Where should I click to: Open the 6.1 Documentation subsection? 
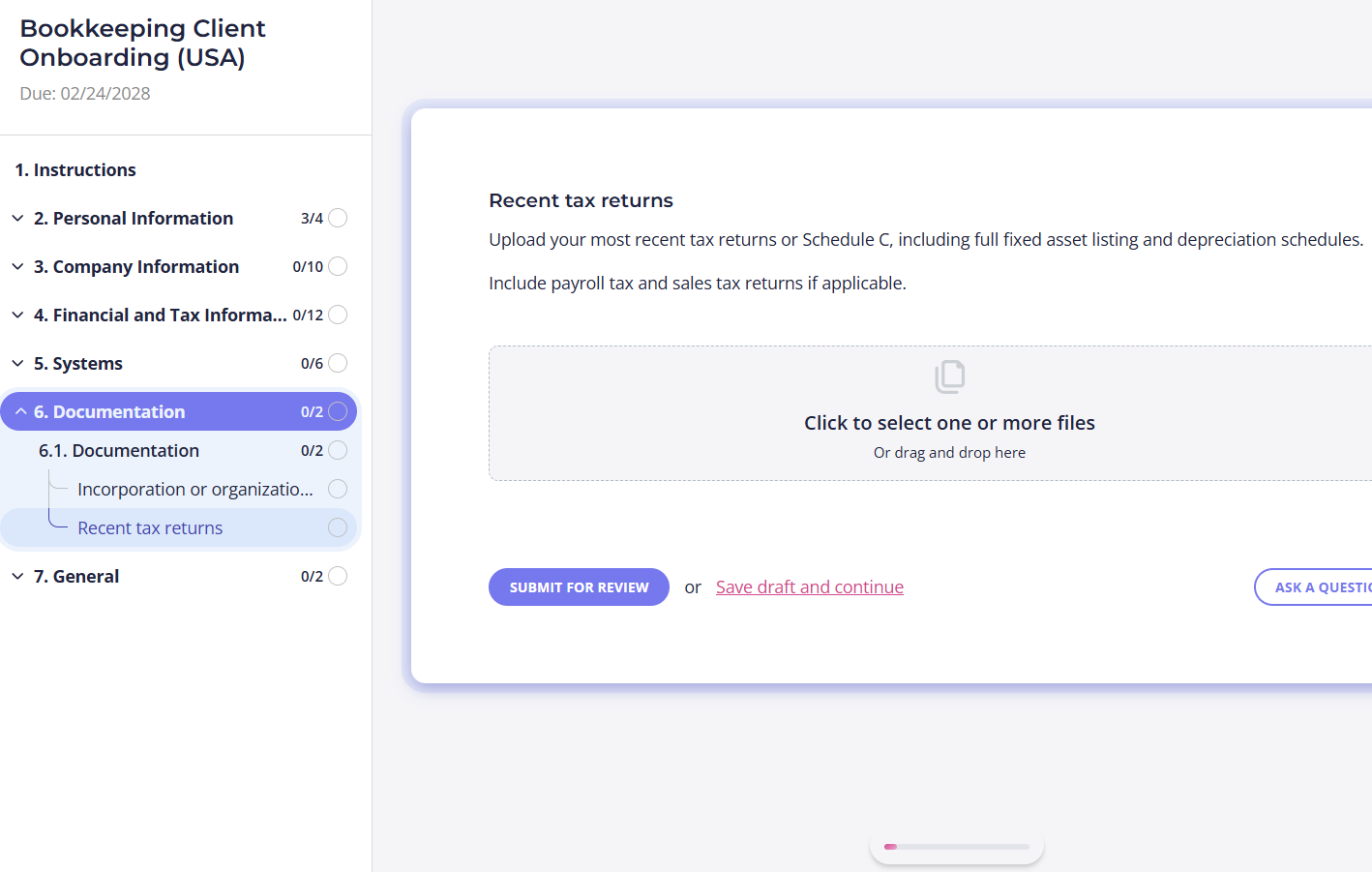point(119,450)
